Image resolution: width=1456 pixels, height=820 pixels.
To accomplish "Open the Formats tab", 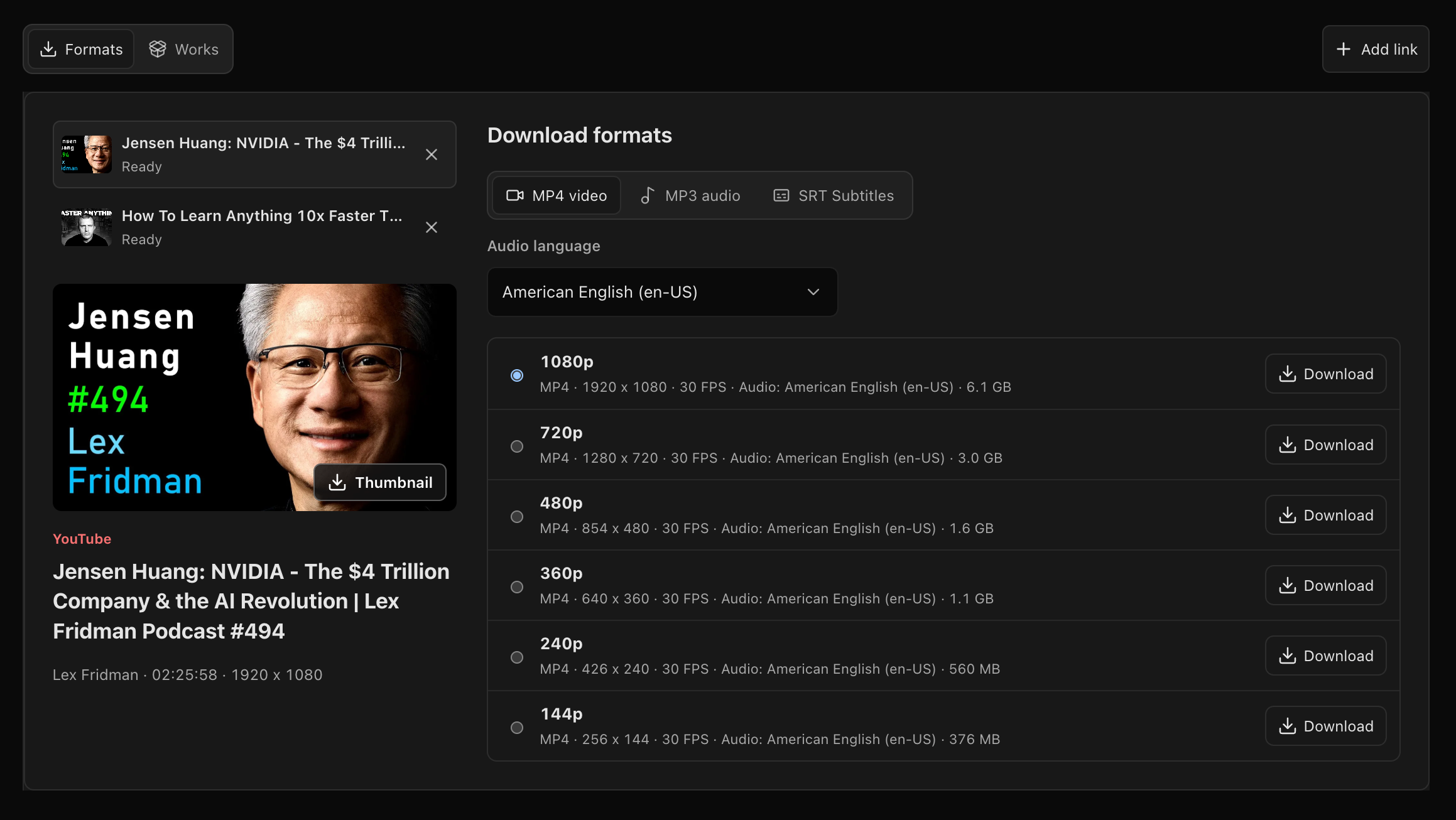I will [81, 49].
